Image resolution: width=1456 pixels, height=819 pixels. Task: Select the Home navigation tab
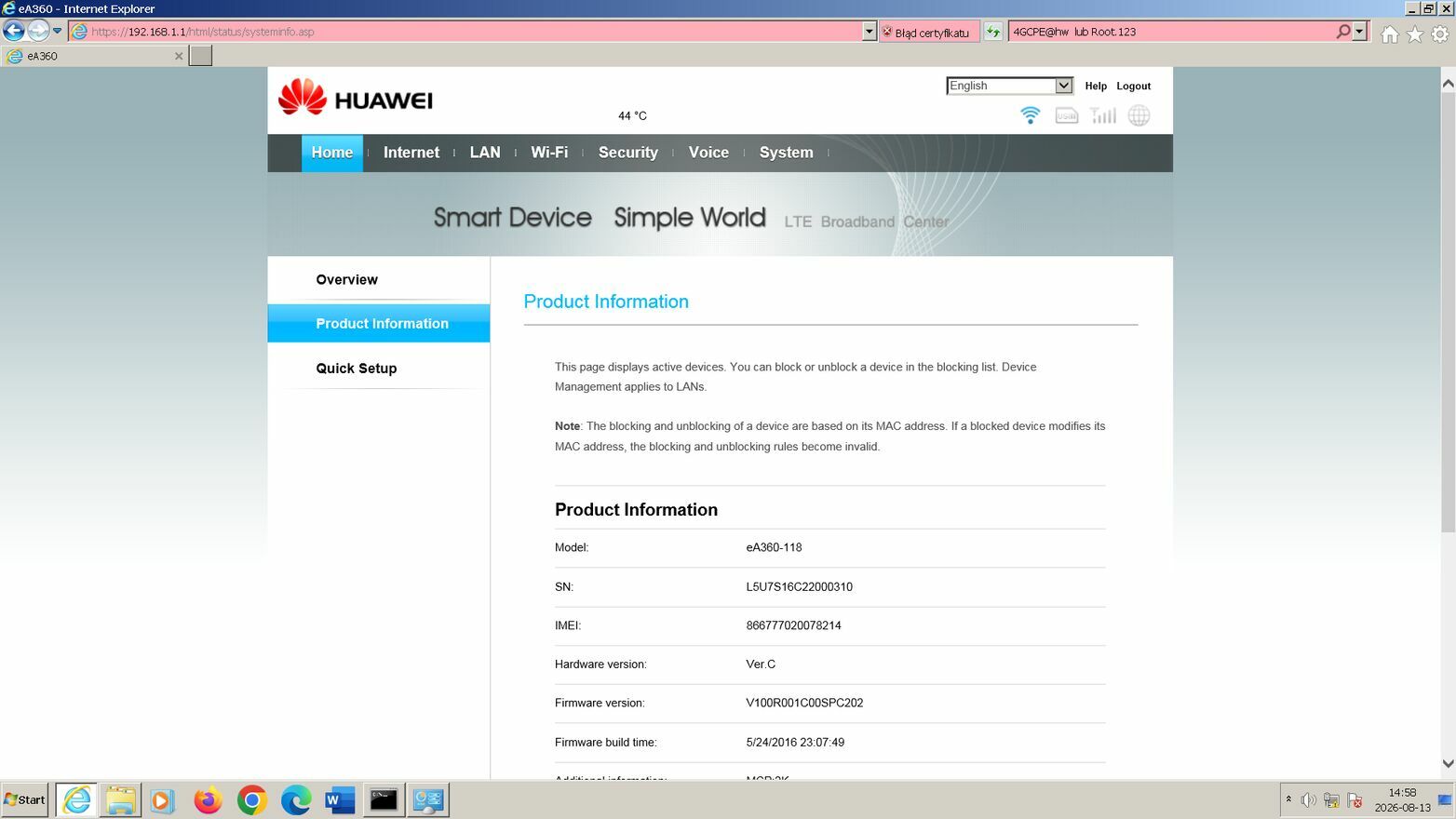coord(332,153)
